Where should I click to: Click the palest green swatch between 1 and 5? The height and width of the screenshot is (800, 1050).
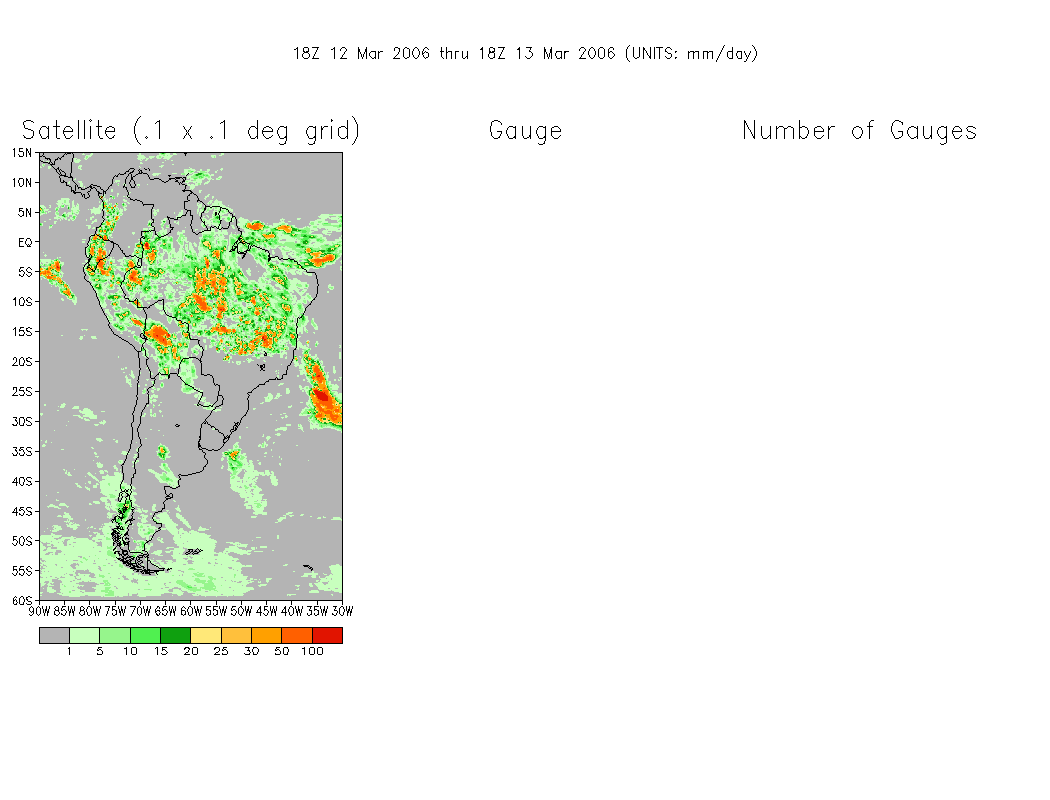(84, 635)
